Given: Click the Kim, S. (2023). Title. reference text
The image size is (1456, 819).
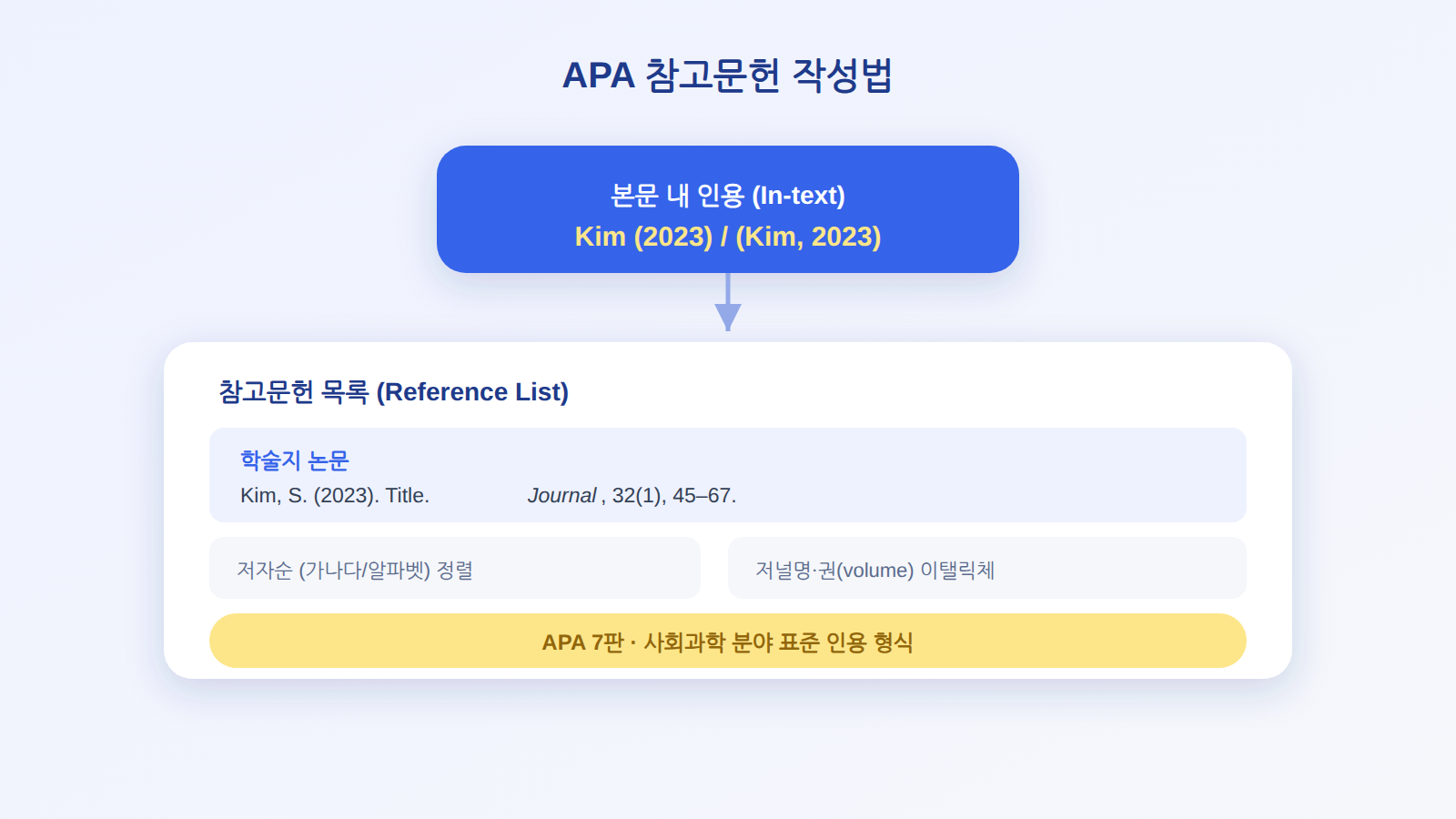Looking at the screenshot, I should (335, 496).
